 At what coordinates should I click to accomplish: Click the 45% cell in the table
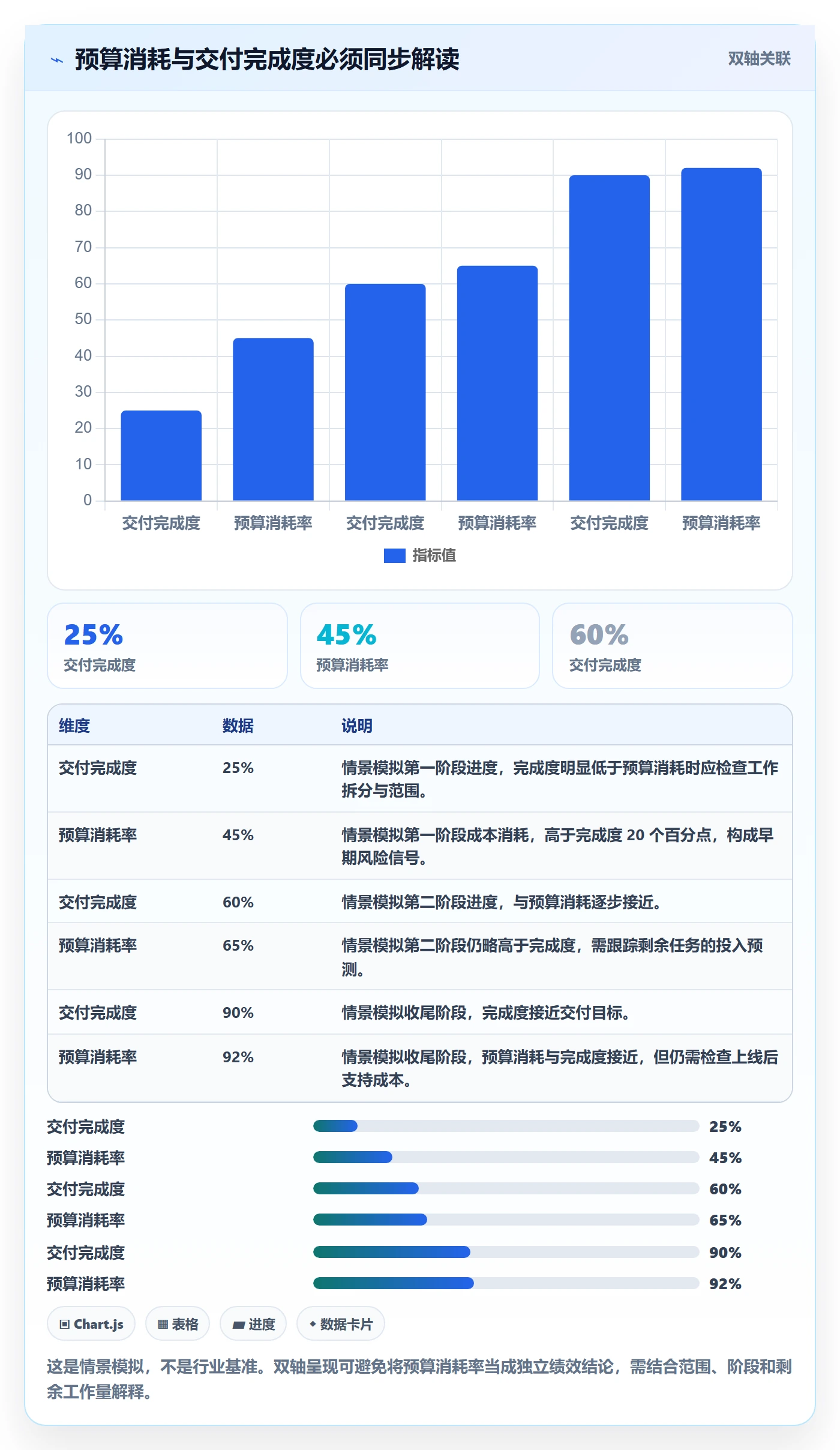pyautogui.click(x=238, y=835)
